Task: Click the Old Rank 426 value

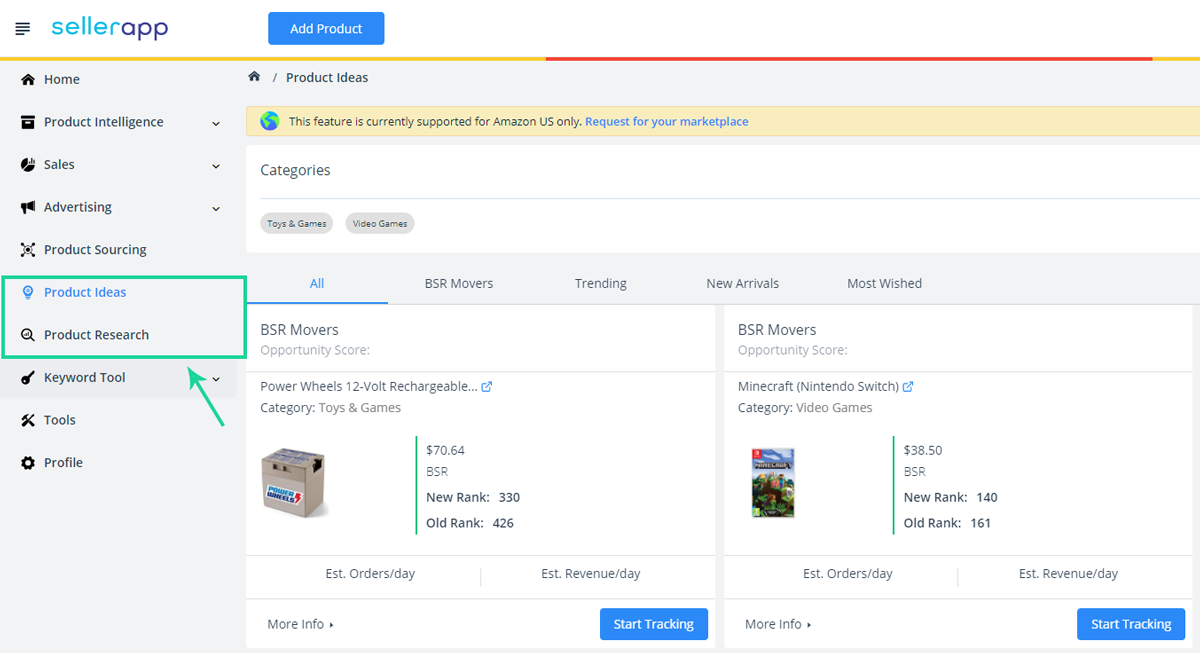Action: pos(503,523)
